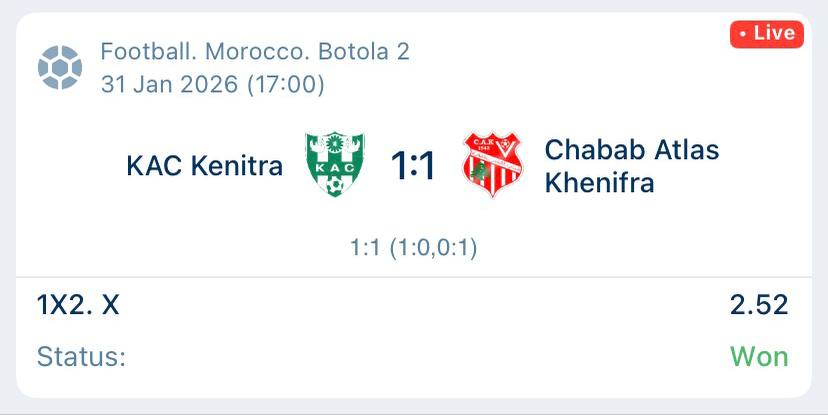Image resolution: width=828 pixels, height=415 pixels.
Task: Click the Chabab Atlas Khenifra red crest
Action: pos(492,165)
